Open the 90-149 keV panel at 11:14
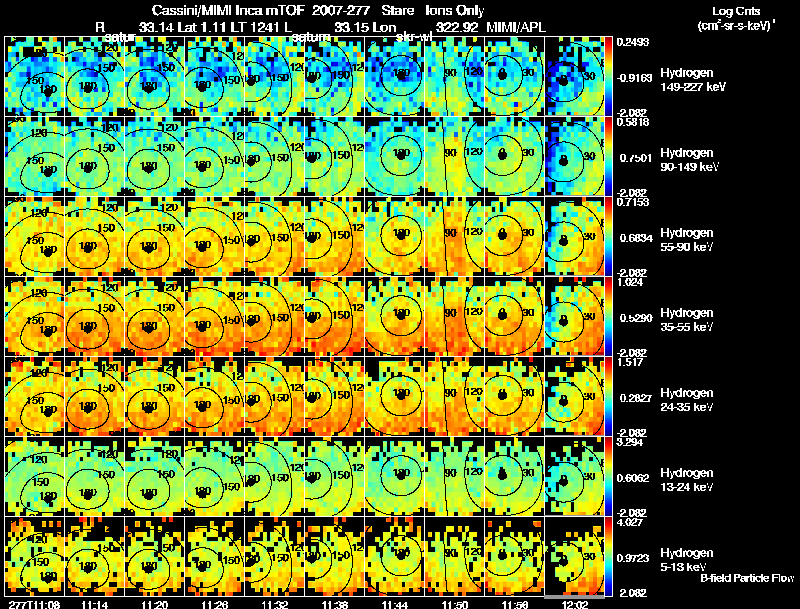Screen dimensions: 800x609 tap(94, 157)
